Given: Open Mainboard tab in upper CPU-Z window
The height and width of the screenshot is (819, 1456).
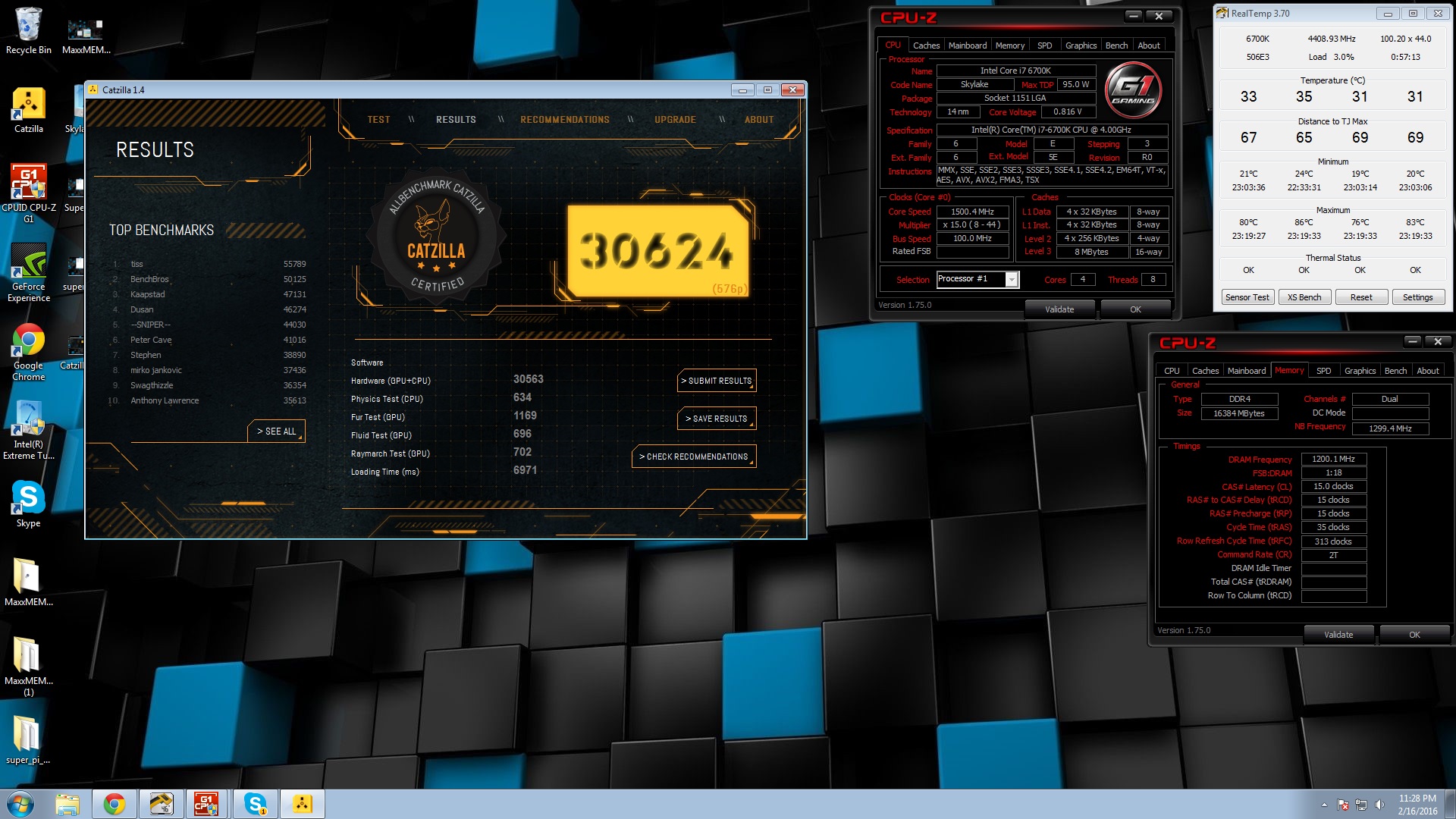Looking at the screenshot, I should point(968,45).
